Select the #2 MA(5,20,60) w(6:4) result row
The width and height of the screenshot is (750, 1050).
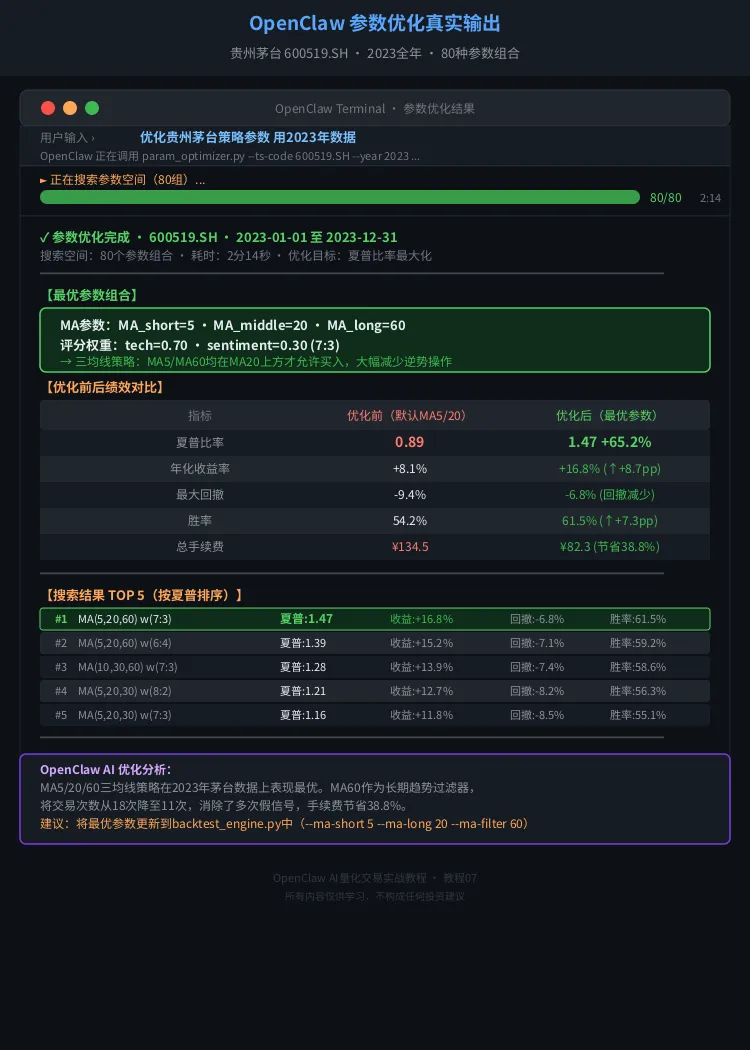(375, 643)
